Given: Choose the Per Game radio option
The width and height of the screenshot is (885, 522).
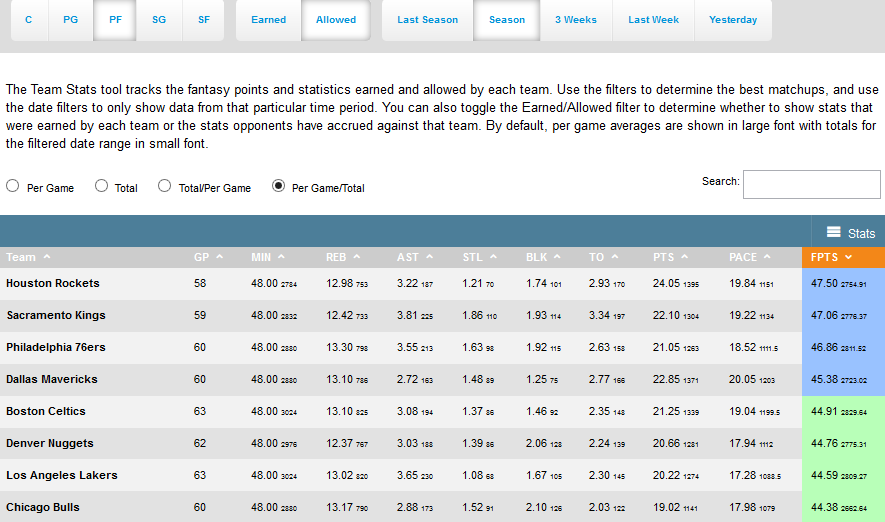Looking at the screenshot, I should coord(12,186).
